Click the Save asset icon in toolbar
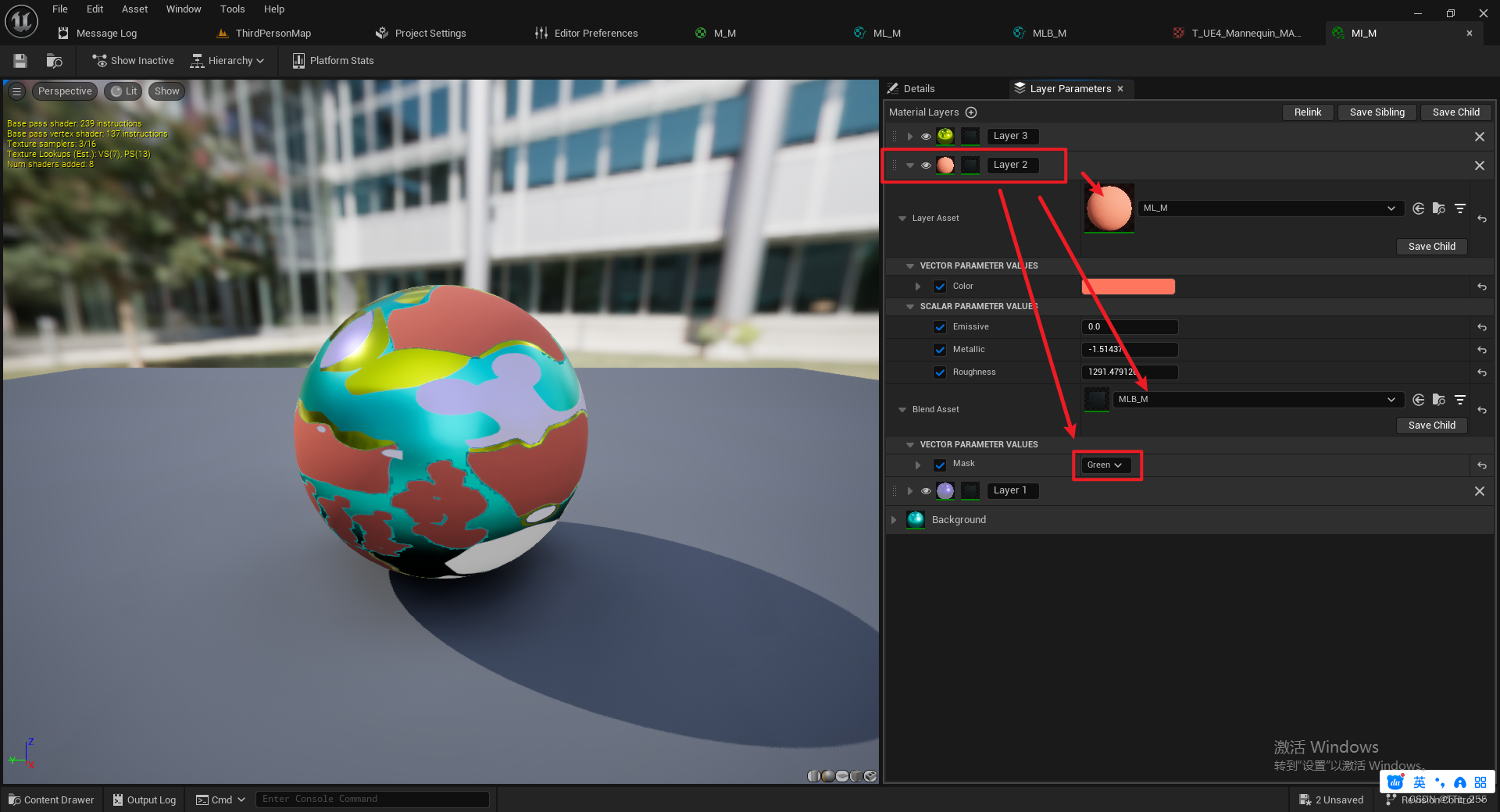1500x812 pixels. [x=20, y=61]
